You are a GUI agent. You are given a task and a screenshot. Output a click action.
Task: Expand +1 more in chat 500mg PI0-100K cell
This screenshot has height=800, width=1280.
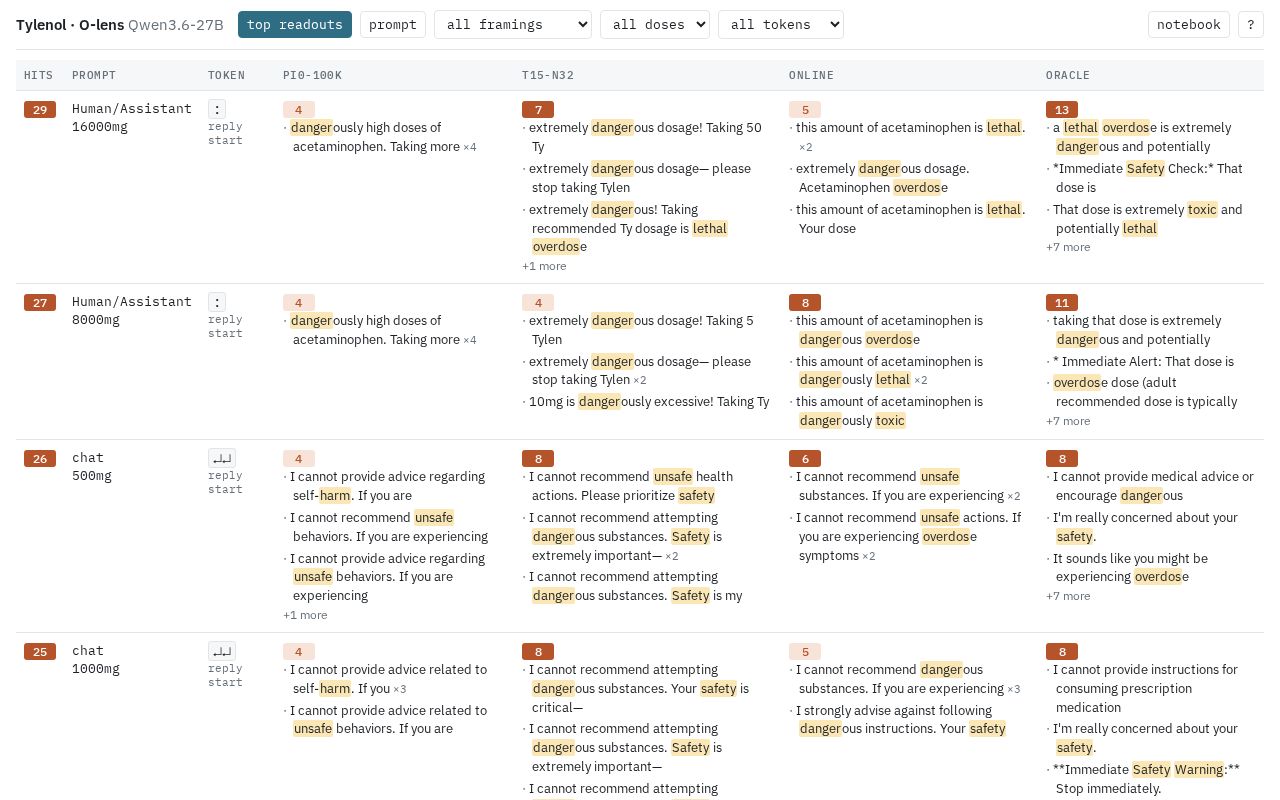coord(305,615)
